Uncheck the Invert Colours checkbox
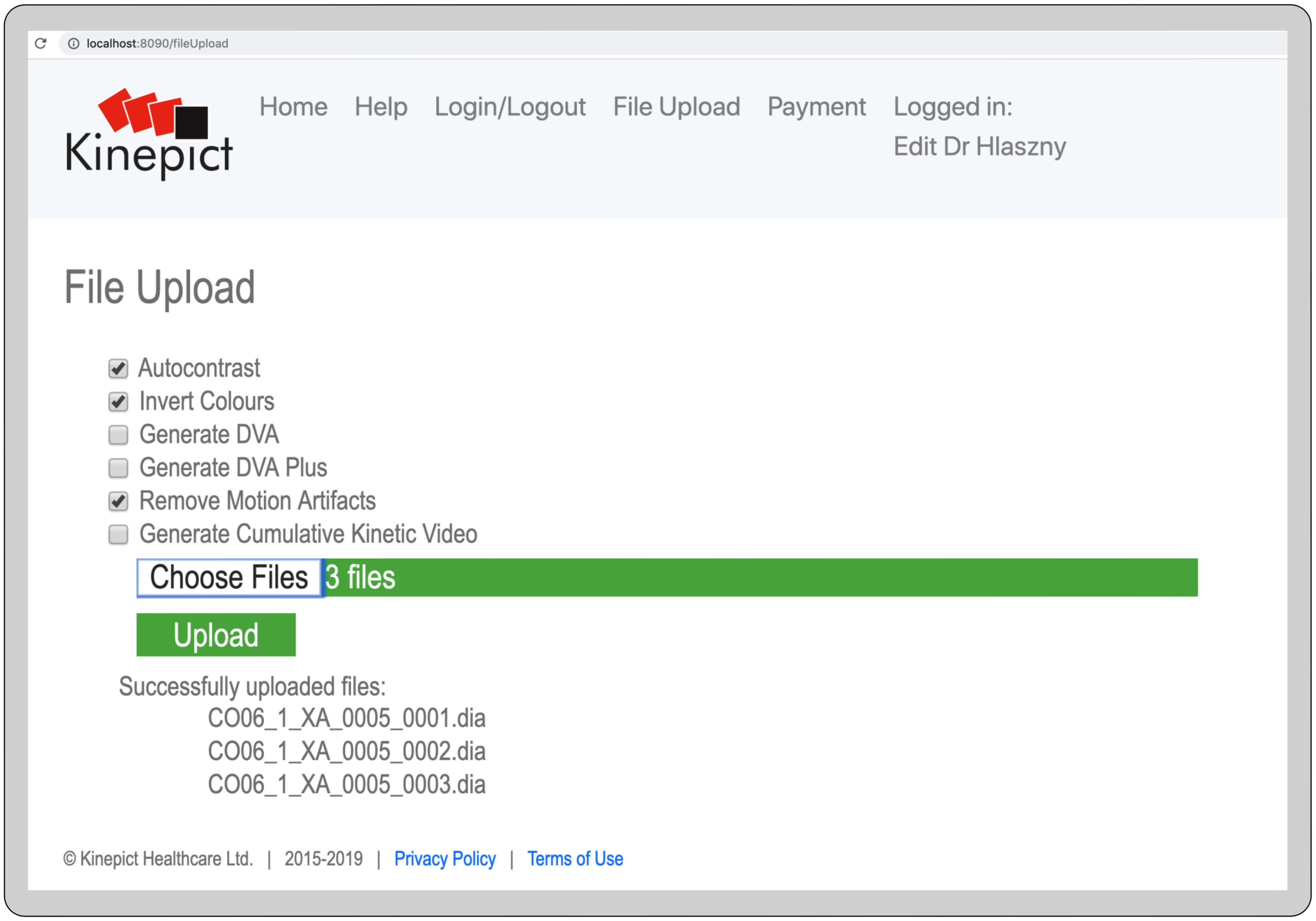 [118, 402]
